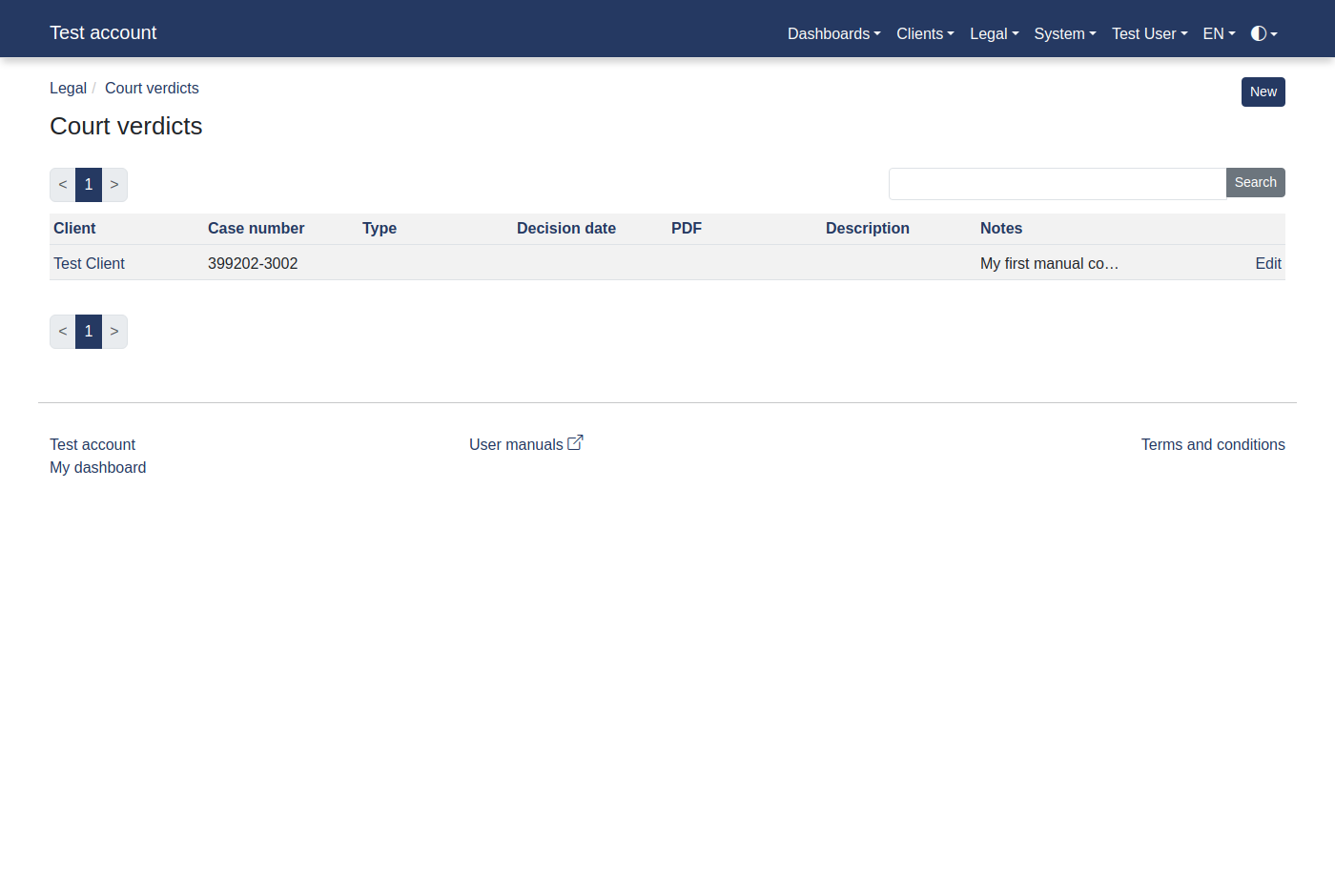1335x896 pixels.
Task: Go to previous page in top pagination
Action: click(63, 185)
